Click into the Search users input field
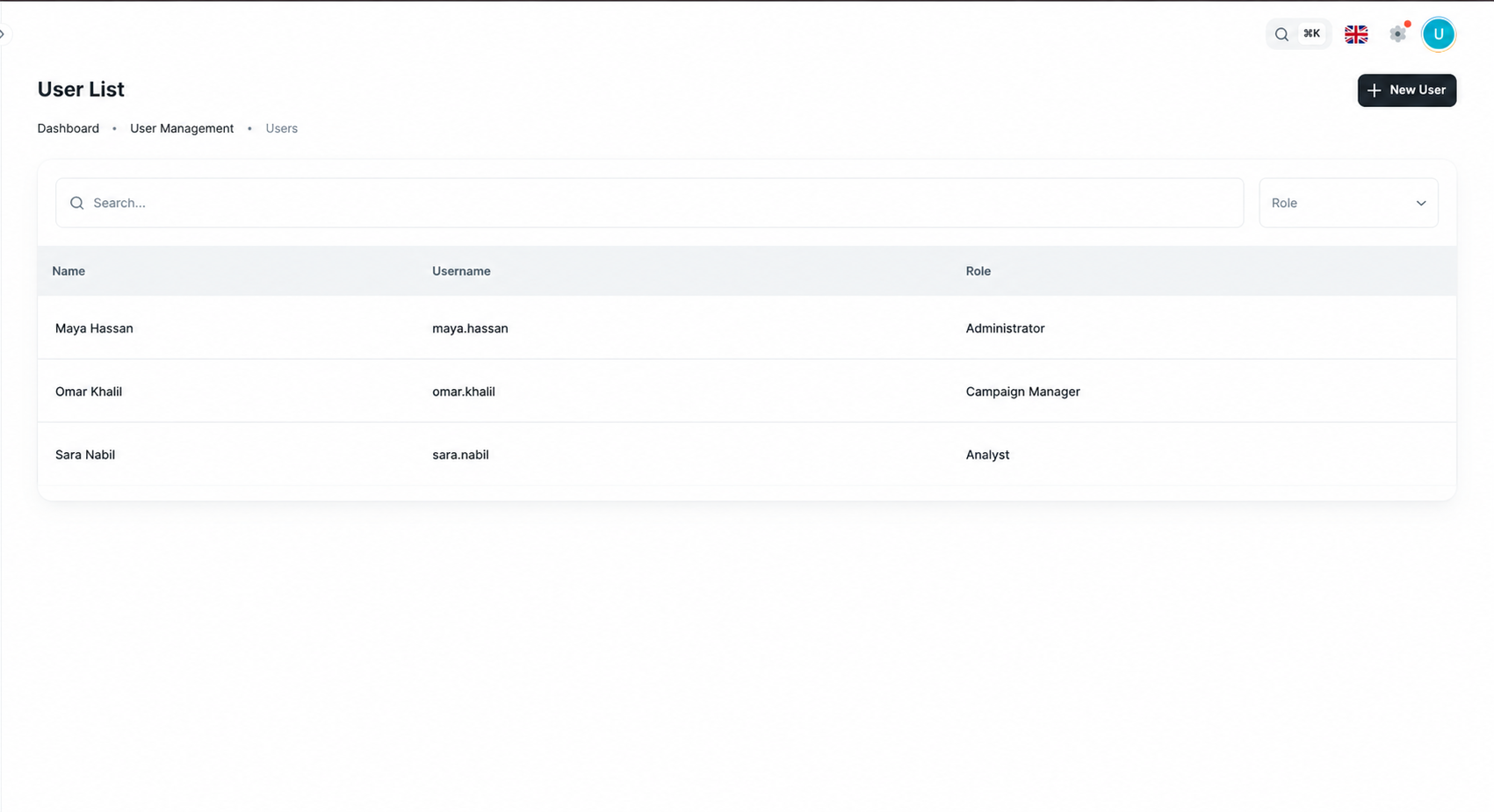1494x812 pixels. pos(649,203)
